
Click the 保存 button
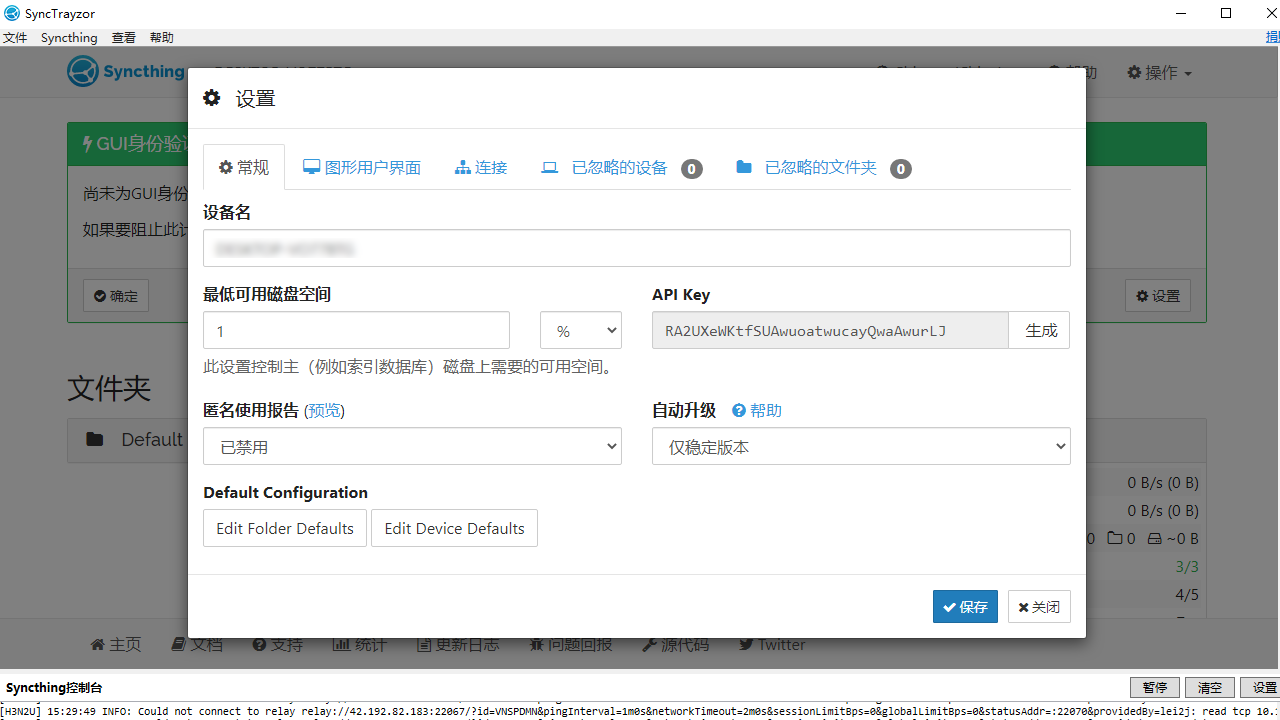[964, 606]
